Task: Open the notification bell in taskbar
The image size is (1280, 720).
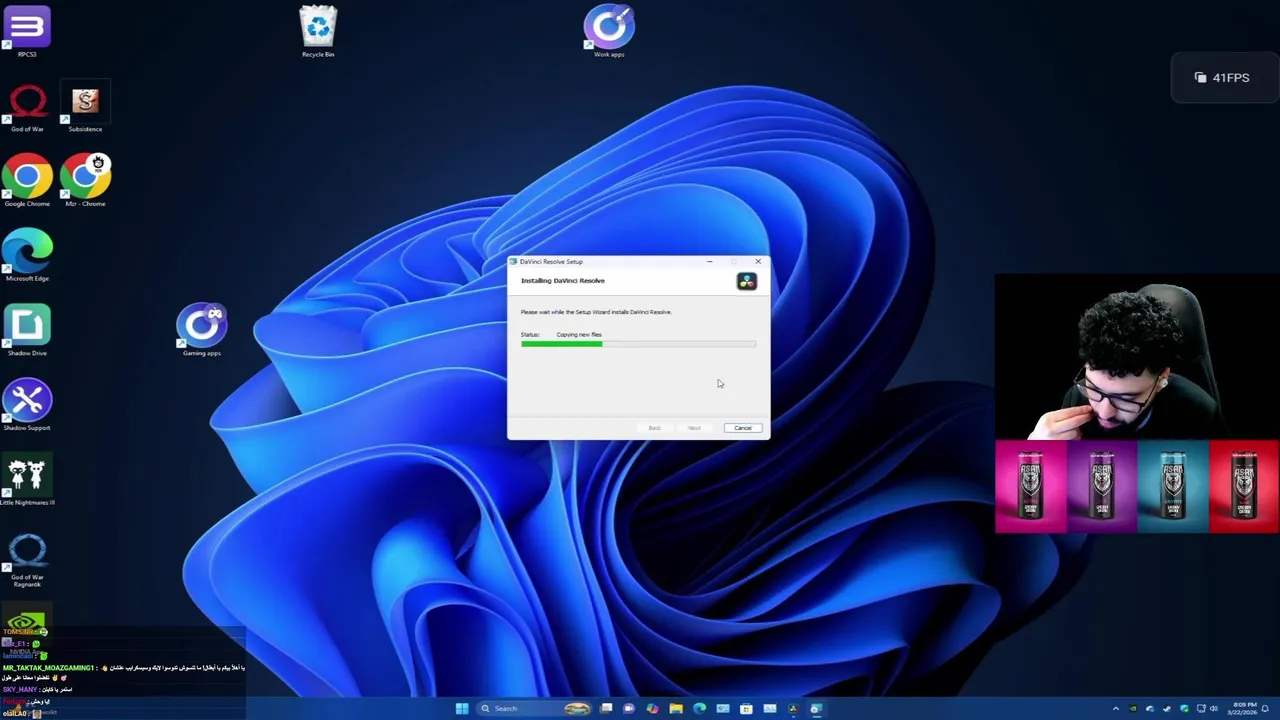Action: 1265,709
